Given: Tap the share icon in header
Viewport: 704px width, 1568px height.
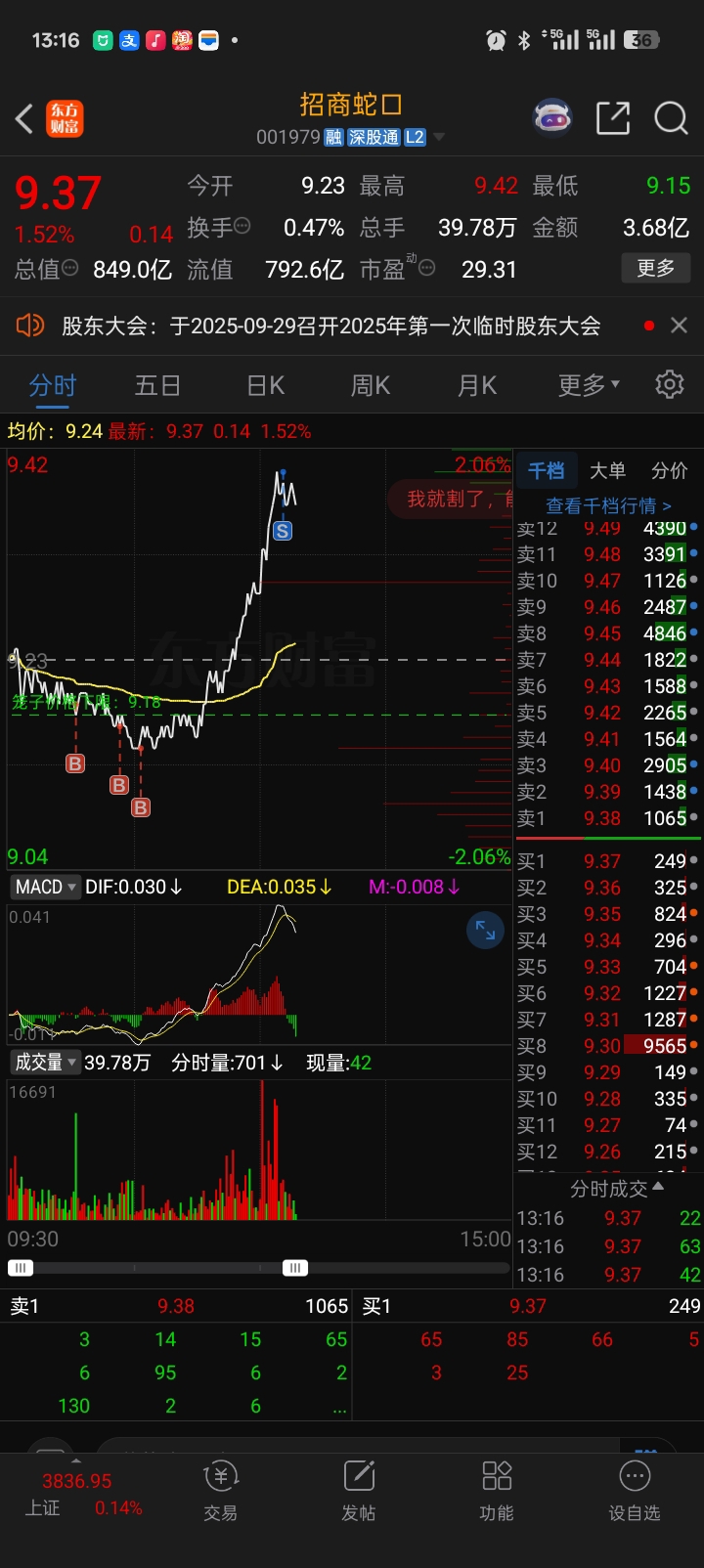Looking at the screenshot, I should (613, 118).
